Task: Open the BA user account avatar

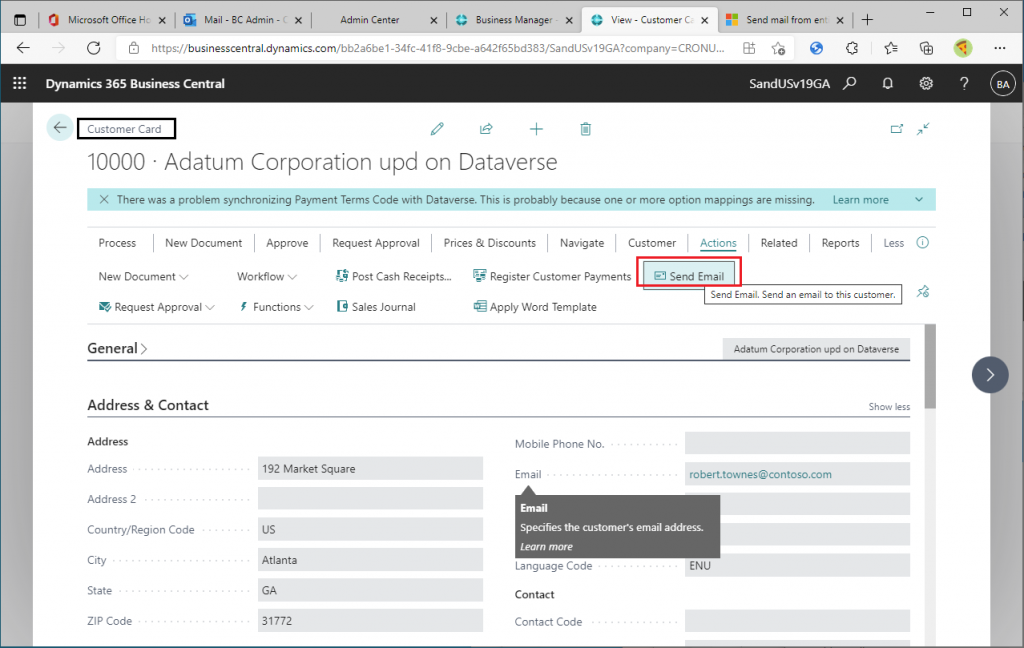Action: [x=1002, y=84]
